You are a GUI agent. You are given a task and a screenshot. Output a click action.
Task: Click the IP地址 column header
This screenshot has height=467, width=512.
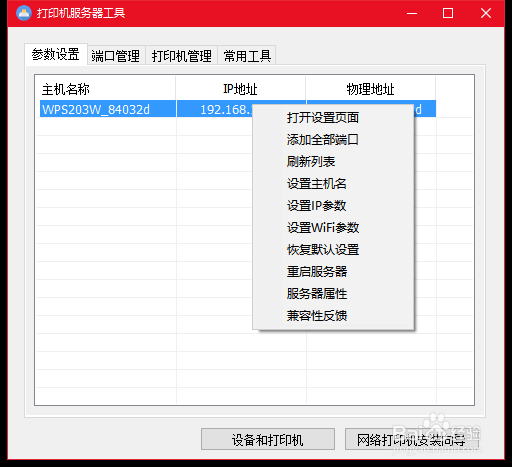click(240, 89)
